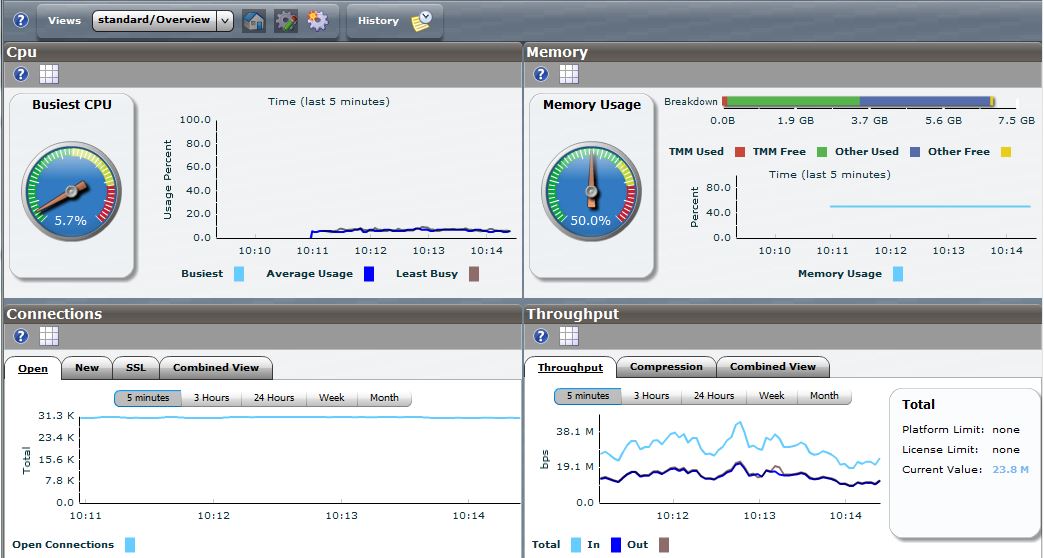This screenshot has height=558, width=1044.
Task: Show Combined View in Throughput panel
Action: click(772, 367)
